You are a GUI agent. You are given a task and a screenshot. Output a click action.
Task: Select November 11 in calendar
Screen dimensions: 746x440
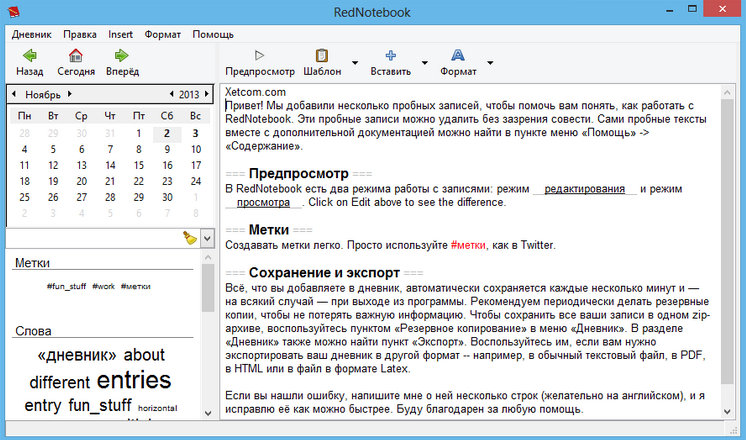coord(24,165)
